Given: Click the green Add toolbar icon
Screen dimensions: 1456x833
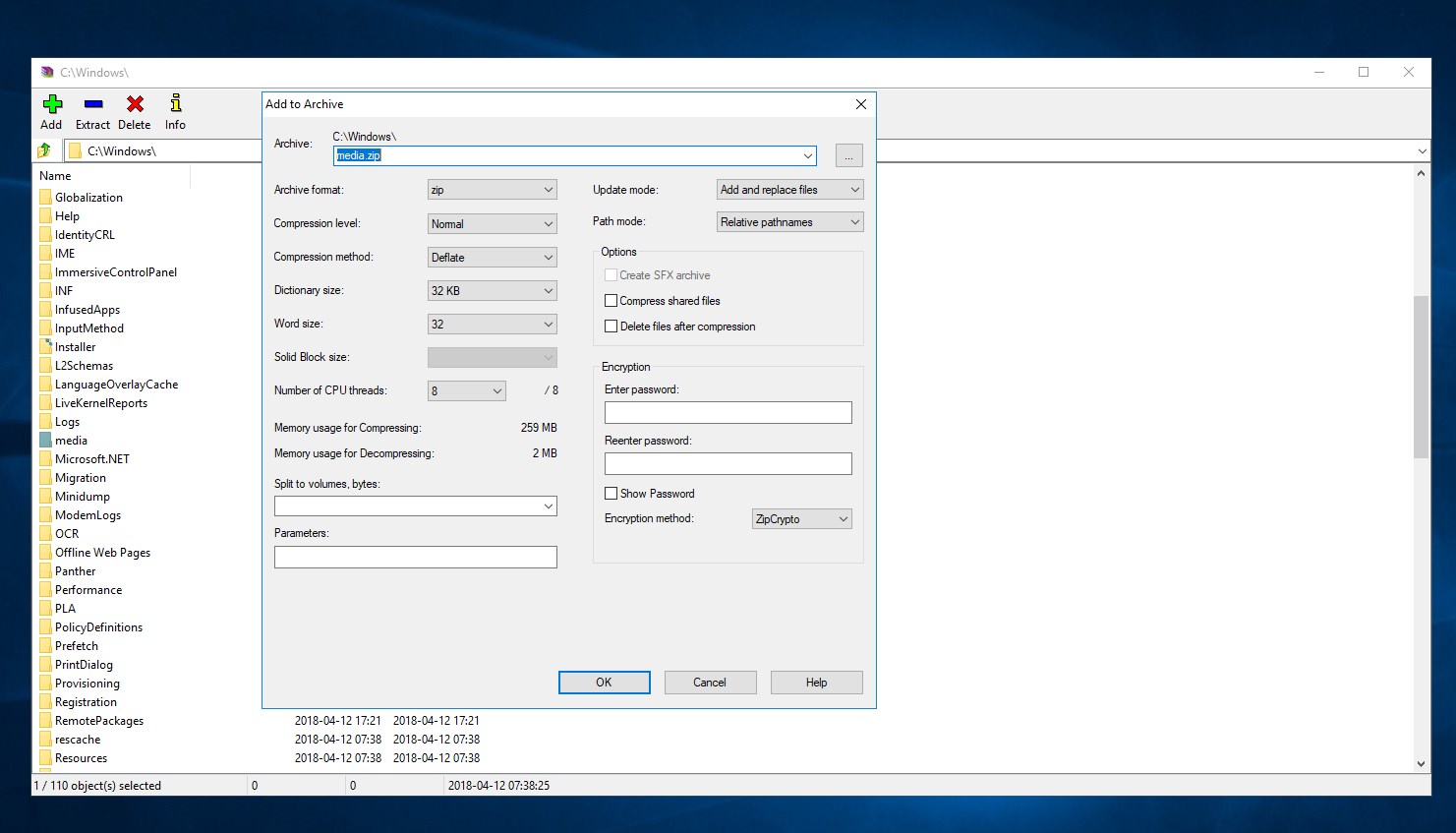Looking at the screenshot, I should [52, 104].
